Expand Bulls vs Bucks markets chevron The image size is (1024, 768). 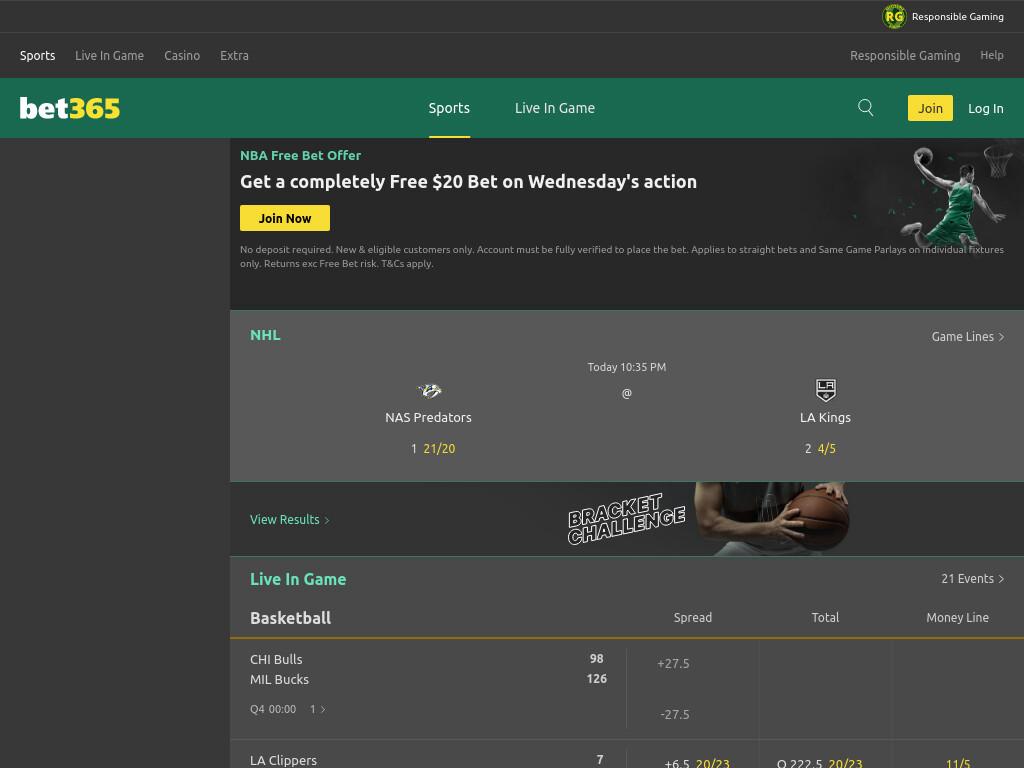[x=322, y=709]
